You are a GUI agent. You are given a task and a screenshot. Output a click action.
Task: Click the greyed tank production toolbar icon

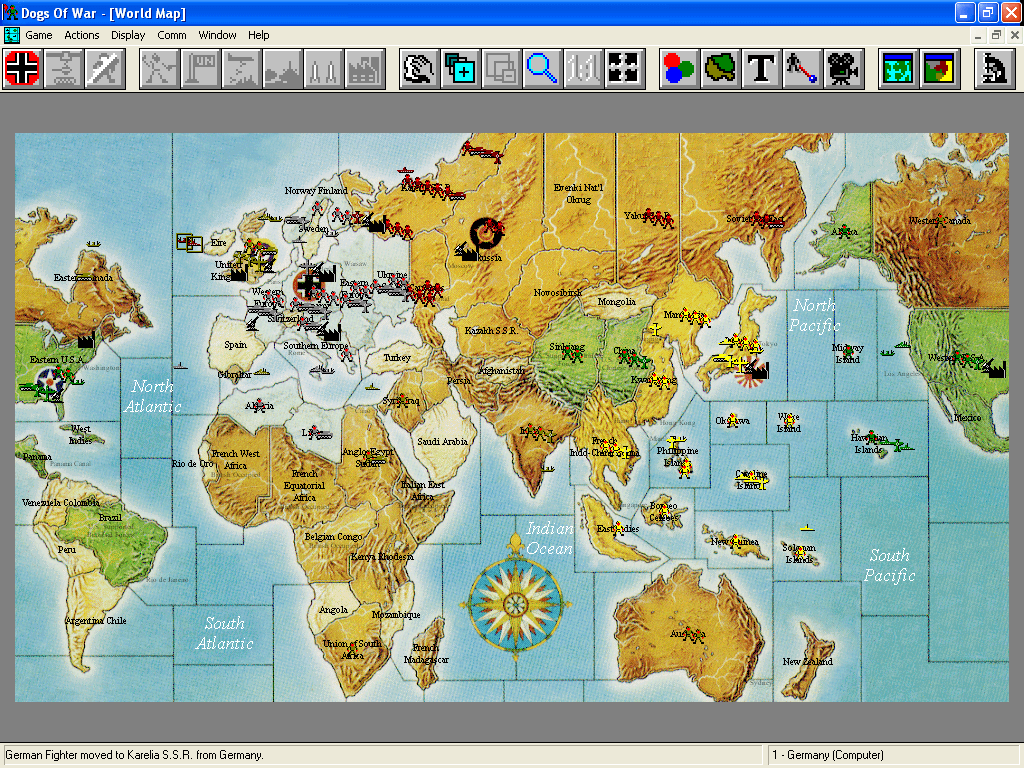(x=63, y=69)
